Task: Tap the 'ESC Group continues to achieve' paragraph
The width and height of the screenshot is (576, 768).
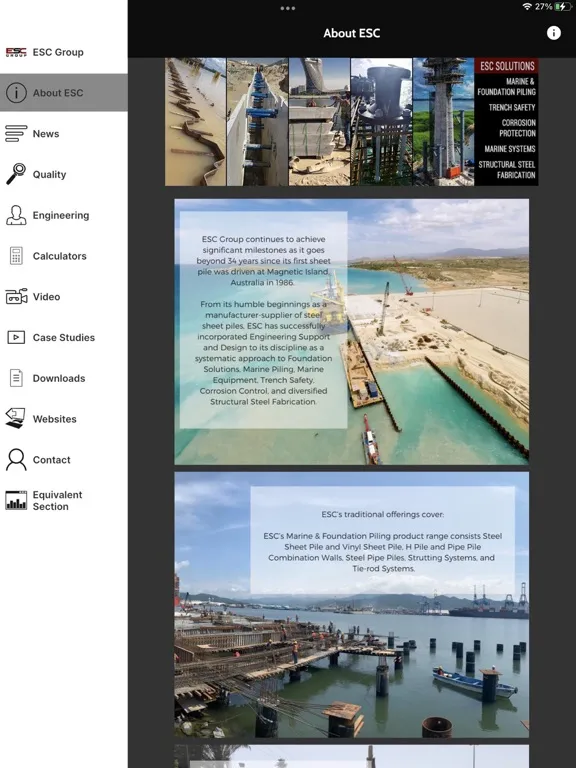Action: click(264, 261)
